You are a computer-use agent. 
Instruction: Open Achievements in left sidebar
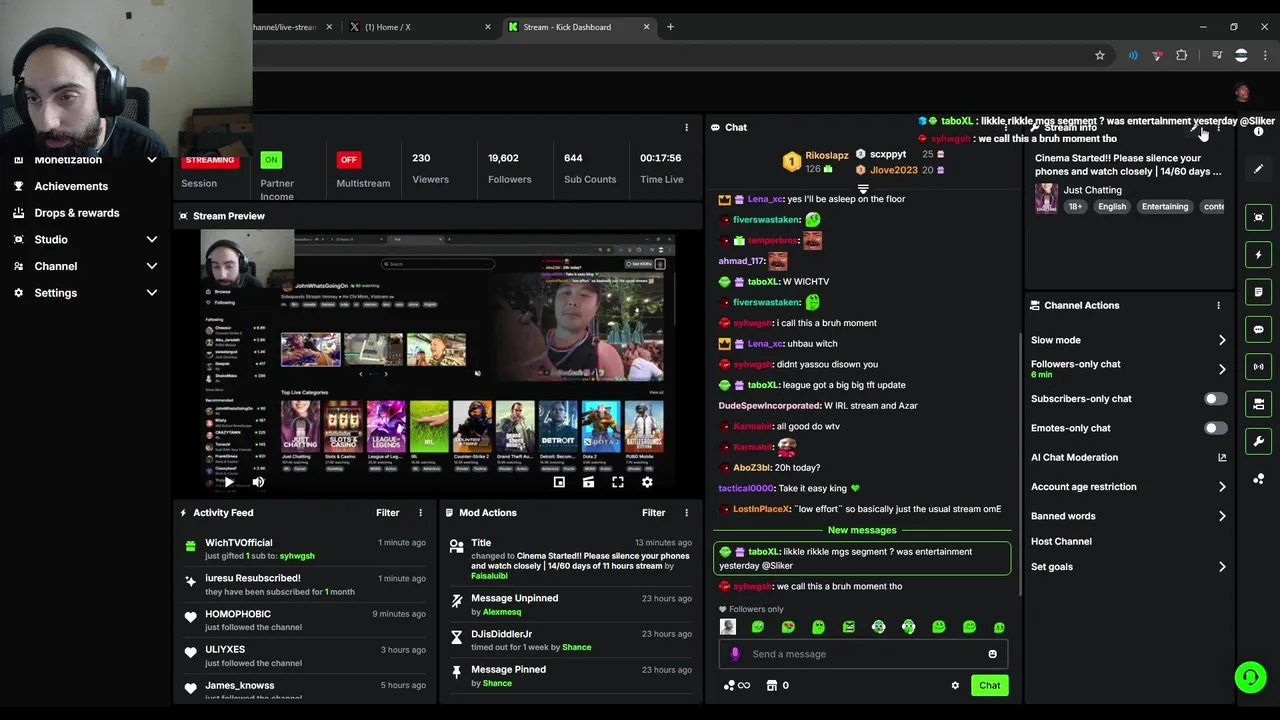click(71, 186)
